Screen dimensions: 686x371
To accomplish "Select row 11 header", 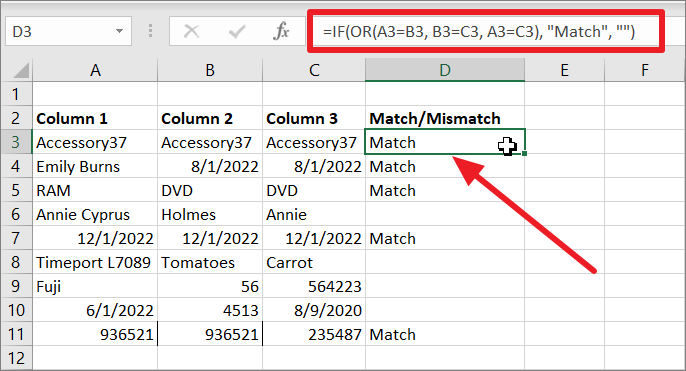I will (16, 334).
